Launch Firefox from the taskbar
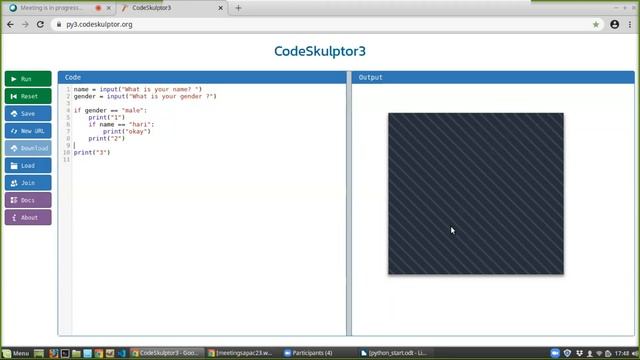Viewport: 640px width, 360px height. point(53,353)
